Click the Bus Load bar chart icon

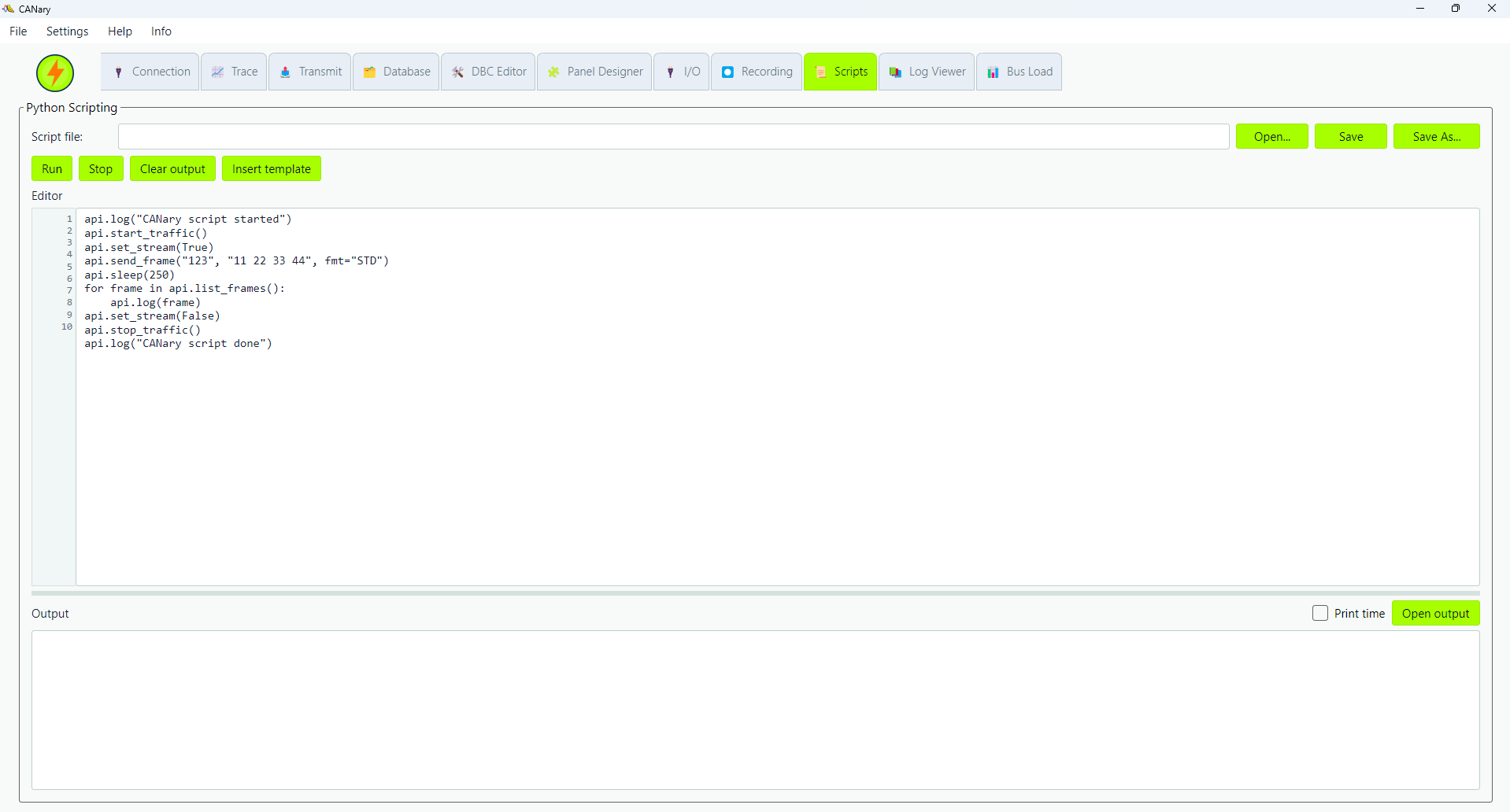[994, 72]
